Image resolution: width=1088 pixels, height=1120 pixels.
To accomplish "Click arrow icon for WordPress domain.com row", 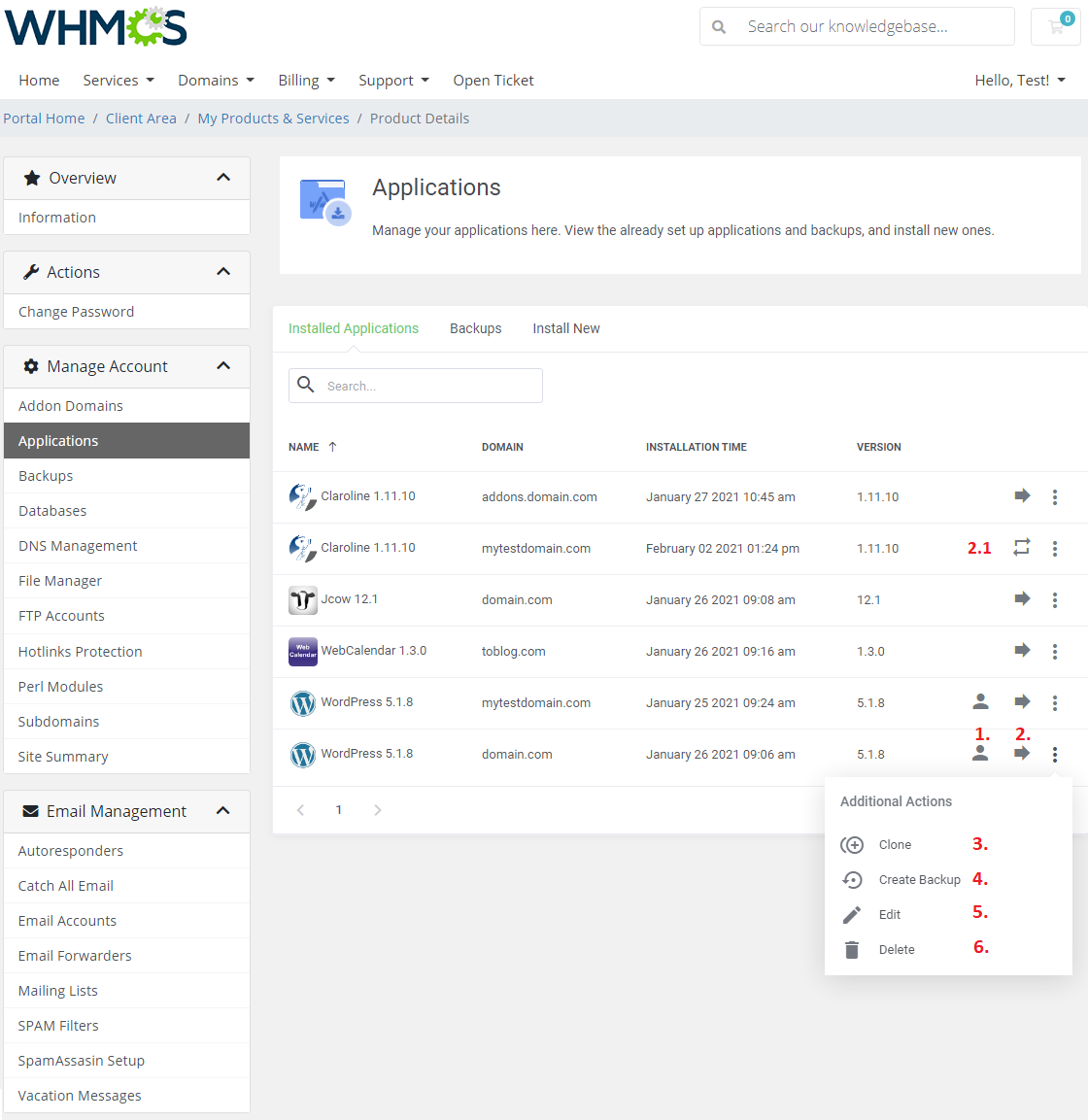I will point(1022,753).
